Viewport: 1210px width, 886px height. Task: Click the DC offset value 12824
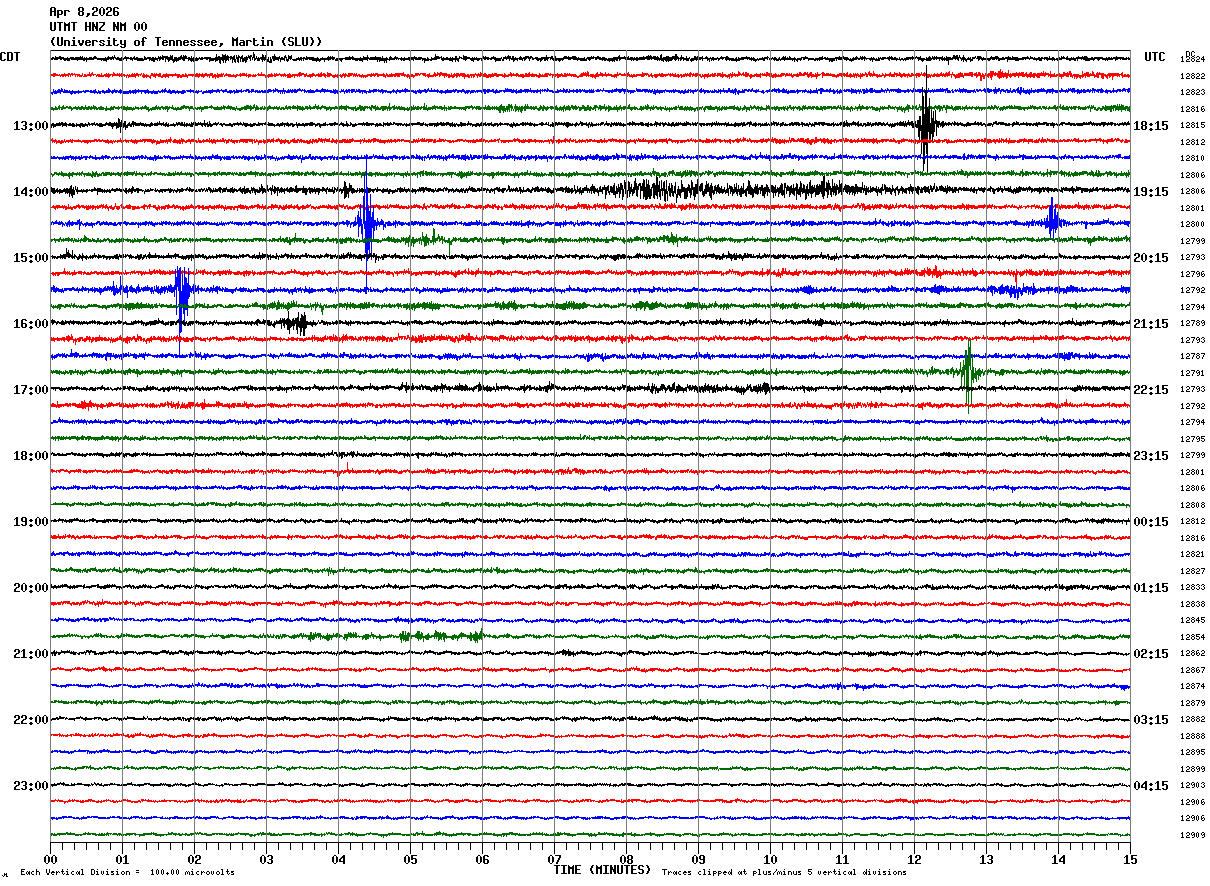coord(1192,60)
